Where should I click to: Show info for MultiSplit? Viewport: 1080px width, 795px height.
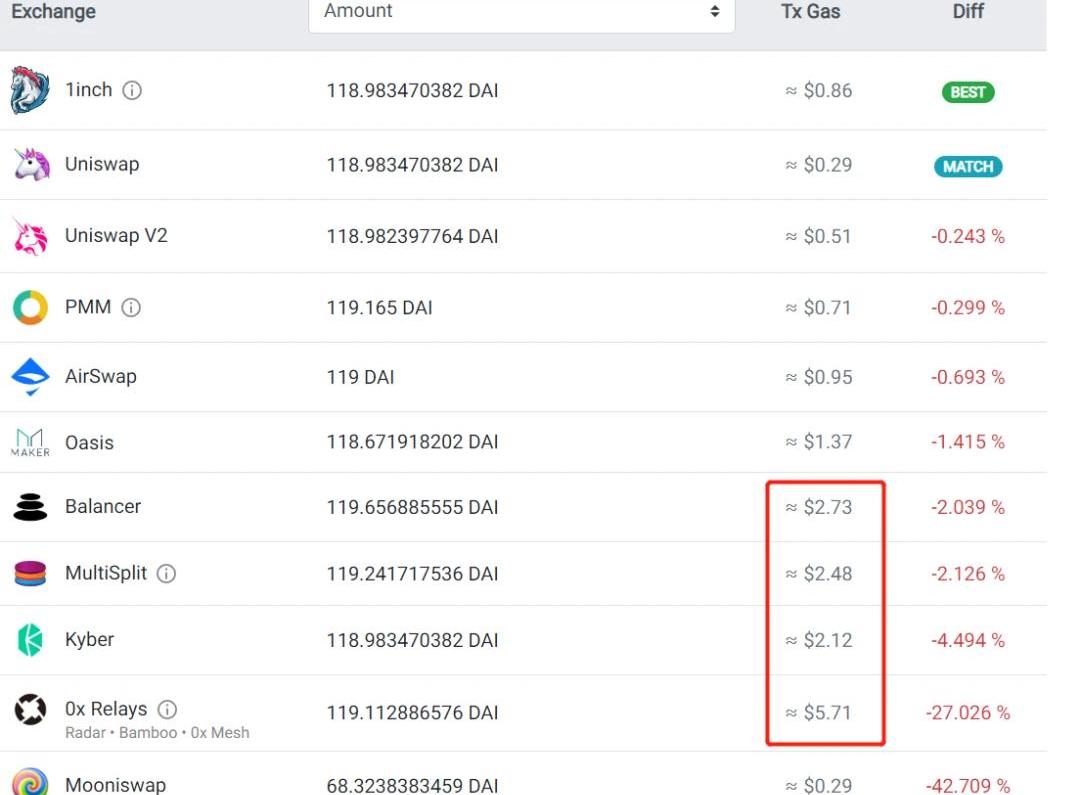pos(167,574)
